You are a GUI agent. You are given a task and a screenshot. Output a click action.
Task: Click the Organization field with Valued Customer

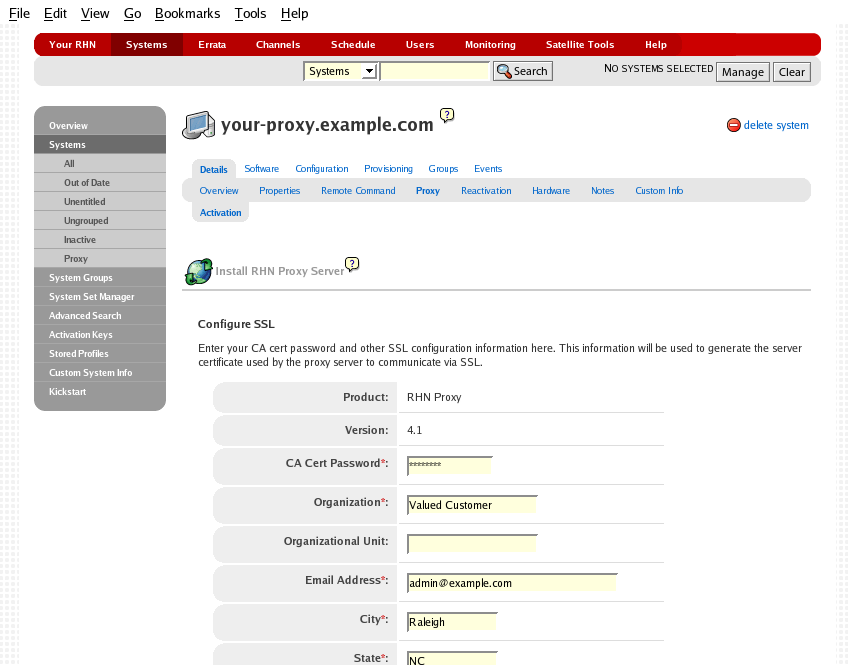click(472, 504)
